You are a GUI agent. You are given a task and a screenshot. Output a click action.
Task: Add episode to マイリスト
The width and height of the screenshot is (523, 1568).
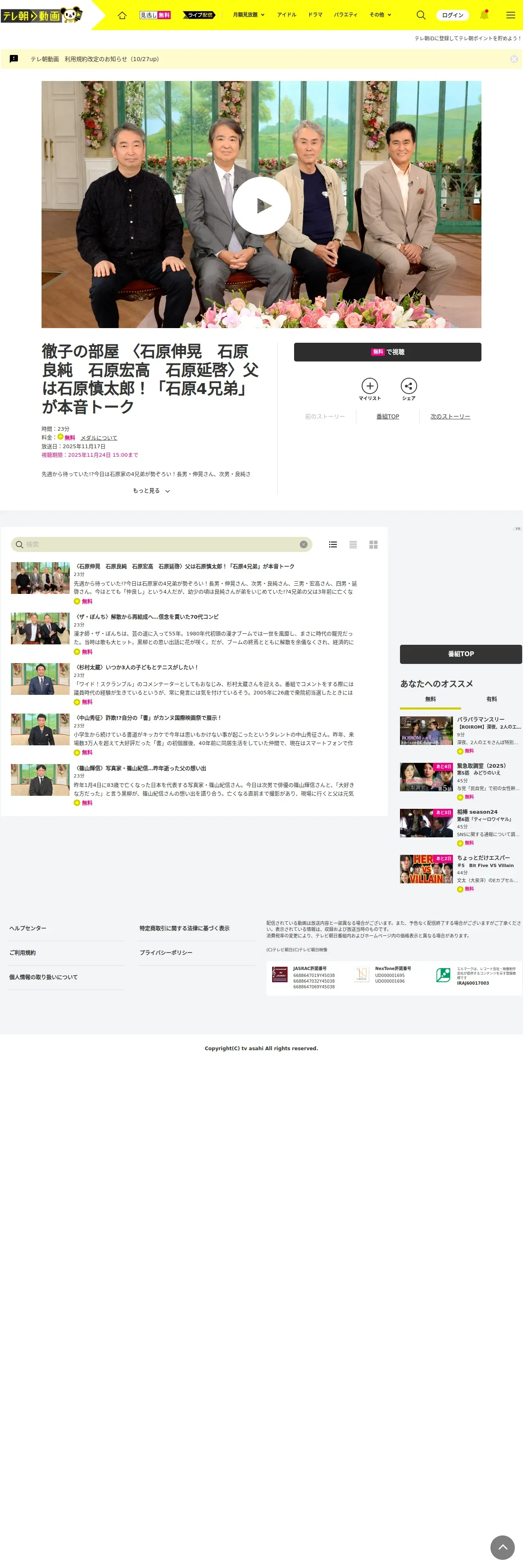click(x=369, y=390)
